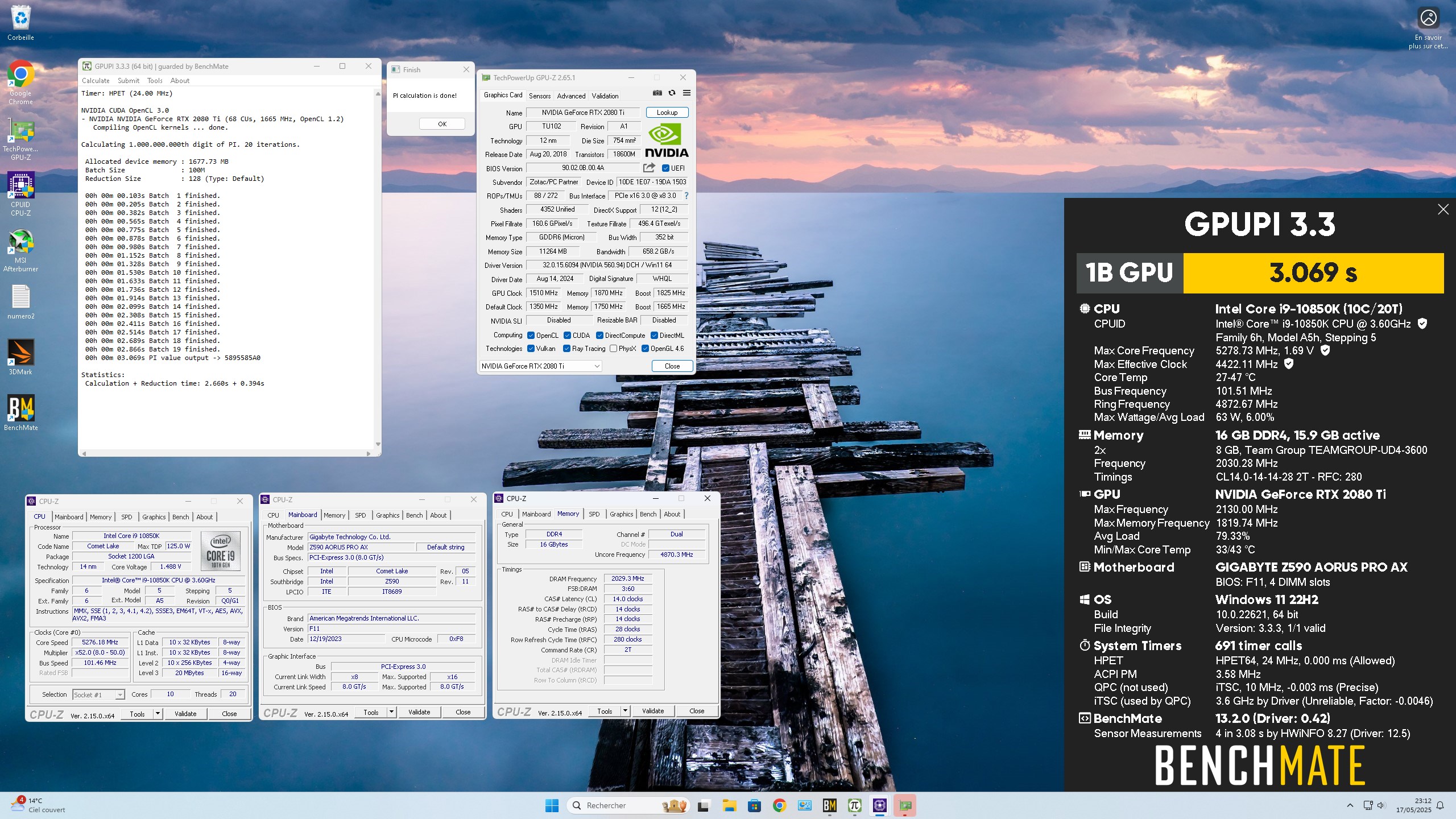Click the GPUPI pi taskbar icon
1456x819 pixels.
854,805
